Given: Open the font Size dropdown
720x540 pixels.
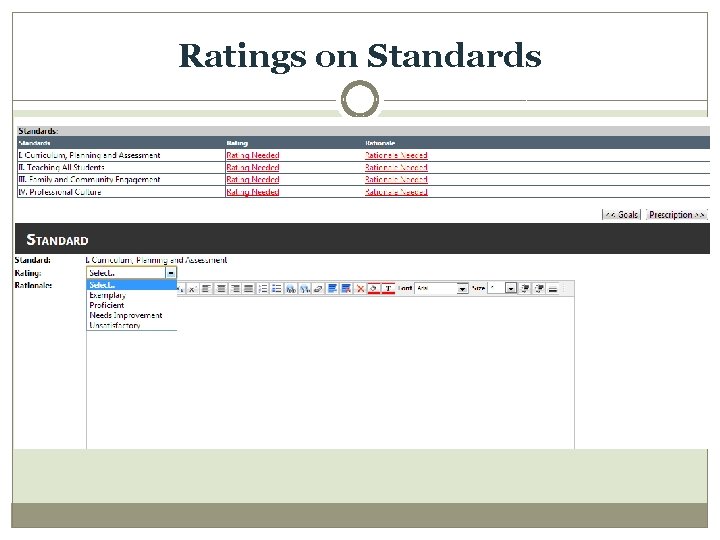Looking at the screenshot, I should pos(511,288).
